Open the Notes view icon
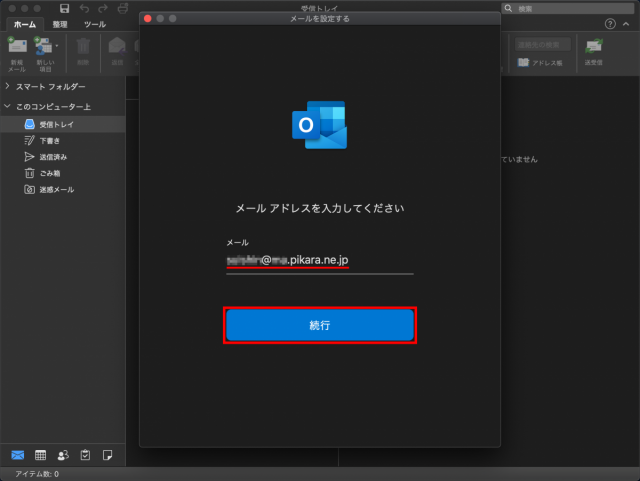Image resolution: width=640 pixels, height=481 pixels. pyautogui.click(x=107, y=454)
